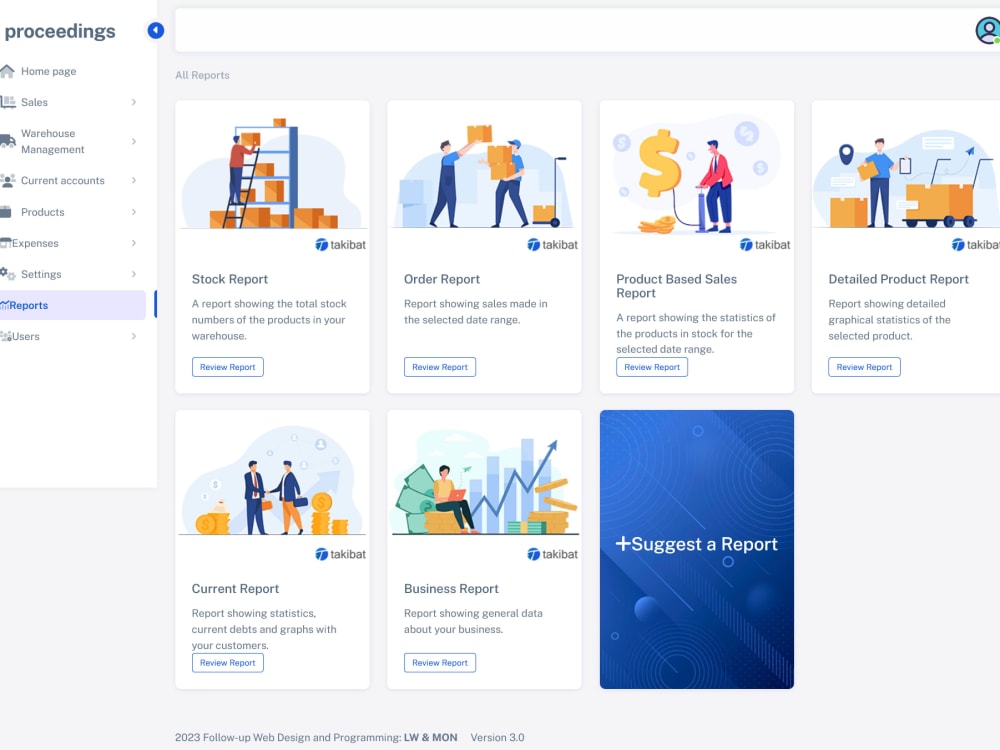Click the Current accounts people icon
The image size is (1000, 750).
(8, 180)
